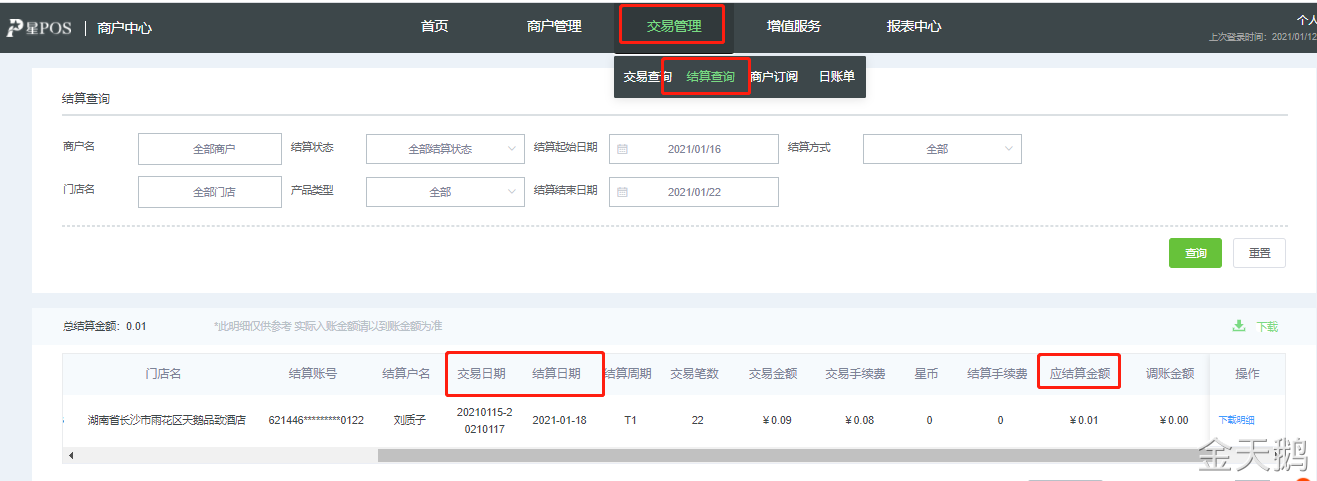Click the 交易日期 column header

pos(481,374)
